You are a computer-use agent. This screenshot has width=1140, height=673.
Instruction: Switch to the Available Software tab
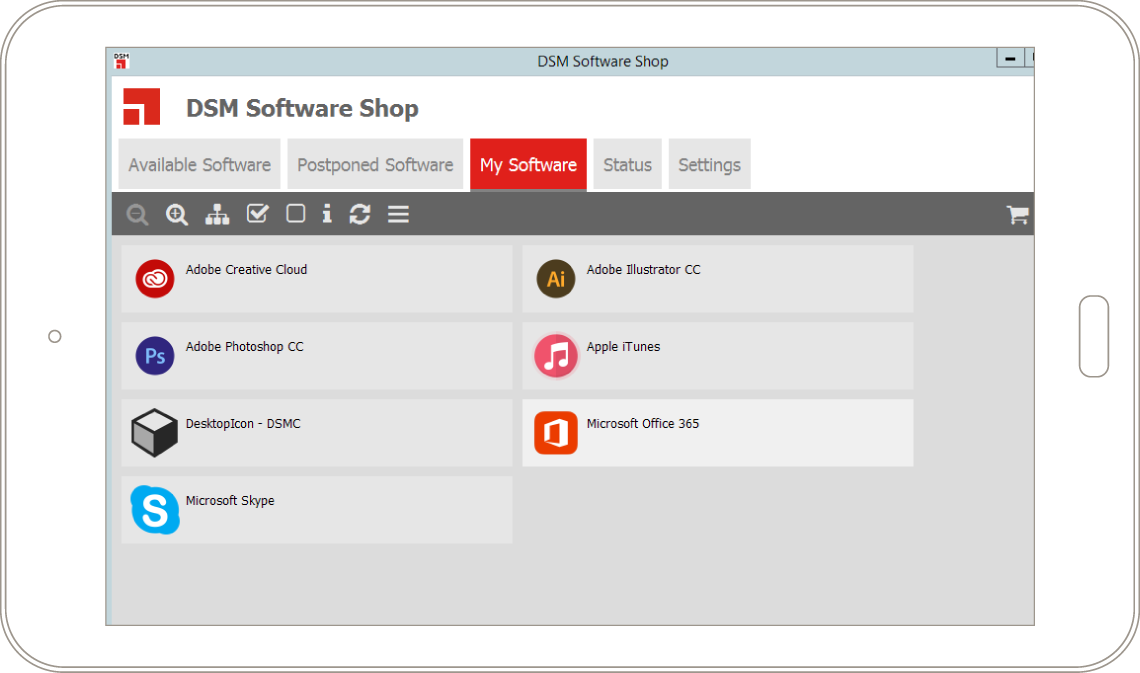[200, 164]
